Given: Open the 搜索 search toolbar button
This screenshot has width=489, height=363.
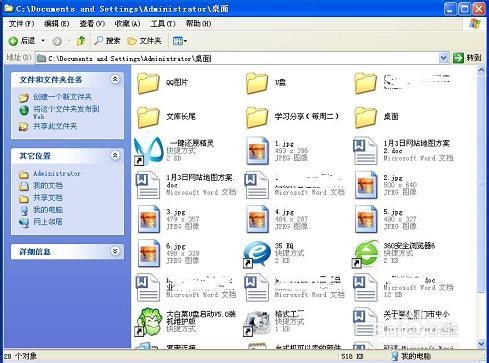Looking at the screenshot, I should coord(107,41).
